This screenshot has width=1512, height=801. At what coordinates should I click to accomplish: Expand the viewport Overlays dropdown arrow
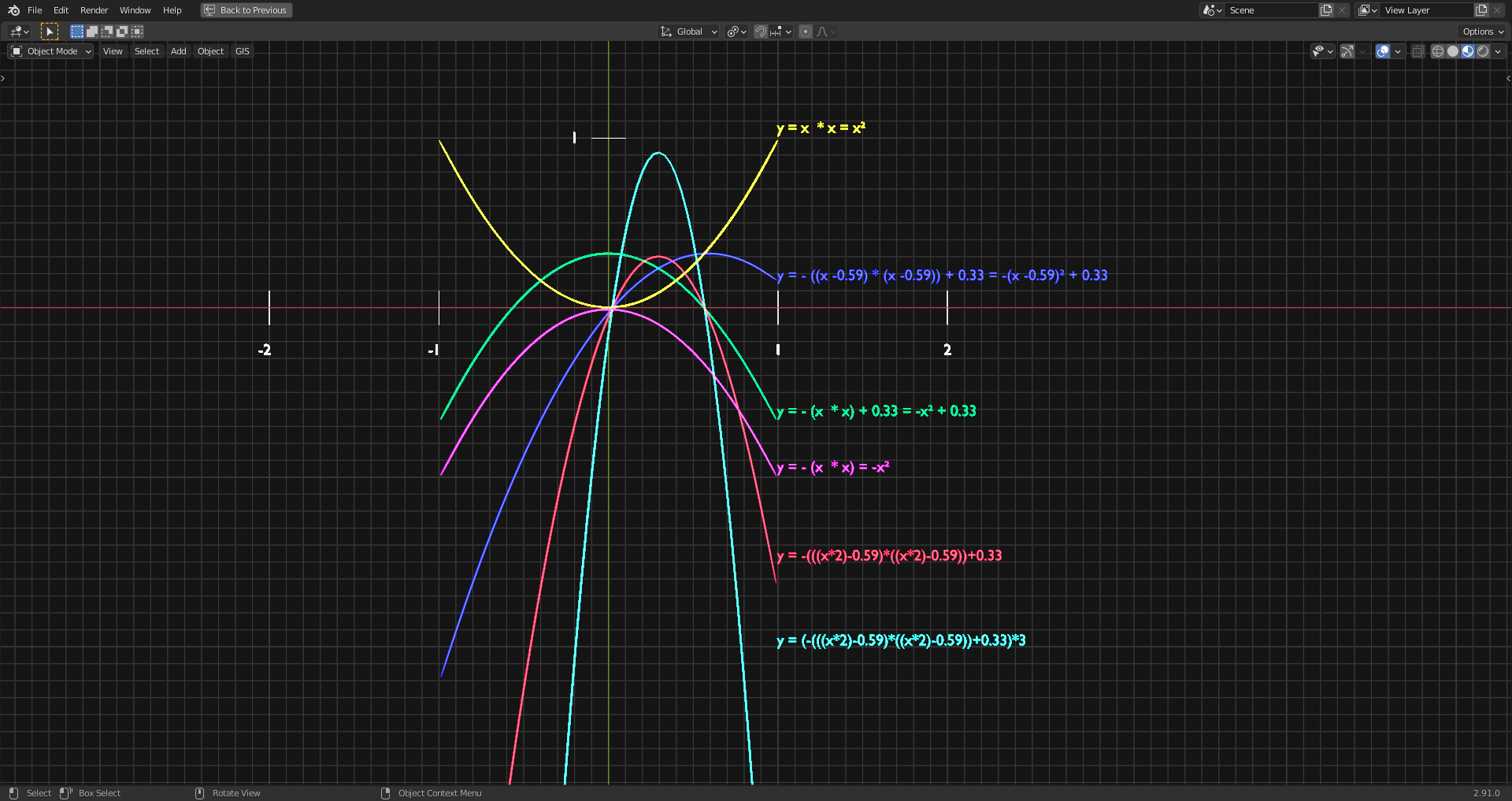pyautogui.click(x=1398, y=51)
